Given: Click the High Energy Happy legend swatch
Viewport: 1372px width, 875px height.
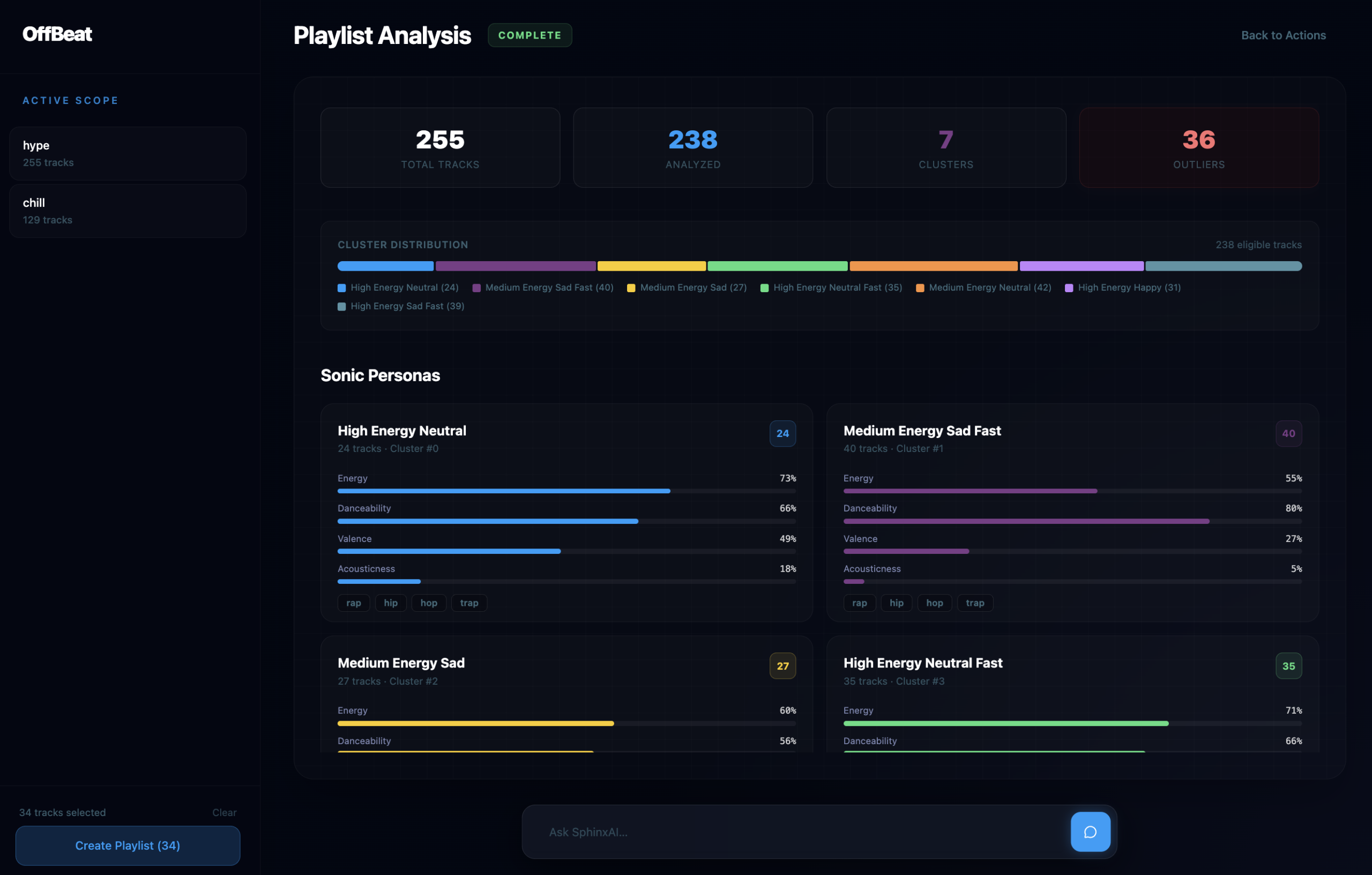Looking at the screenshot, I should (1069, 288).
